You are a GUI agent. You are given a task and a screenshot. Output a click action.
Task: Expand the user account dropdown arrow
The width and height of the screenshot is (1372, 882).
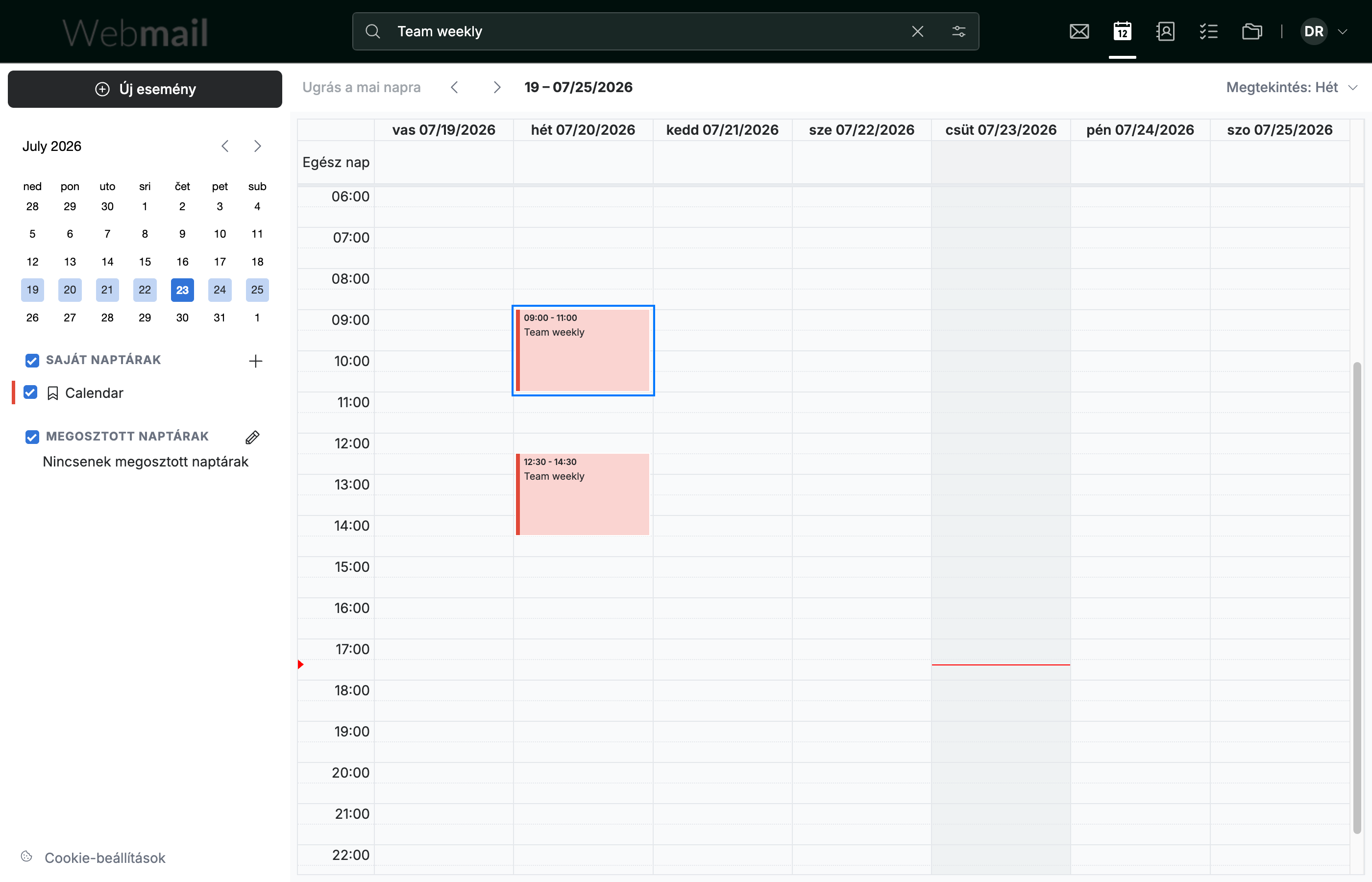click(1342, 31)
